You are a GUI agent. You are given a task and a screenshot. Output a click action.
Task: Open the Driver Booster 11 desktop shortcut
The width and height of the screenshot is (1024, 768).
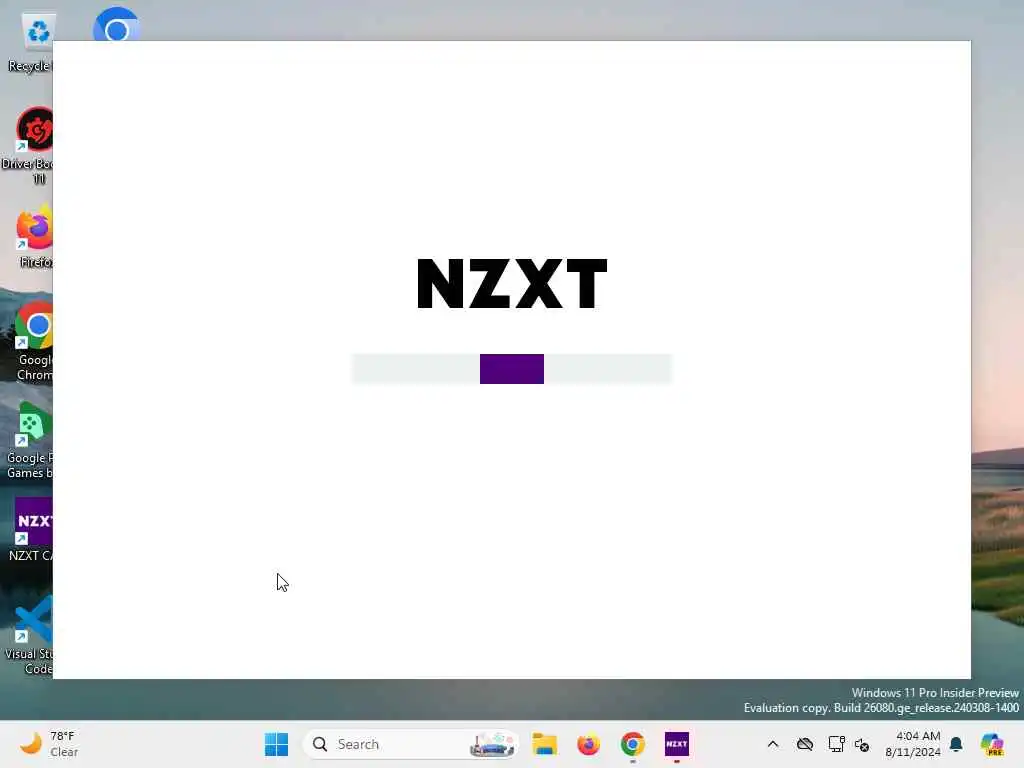click(27, 145)
